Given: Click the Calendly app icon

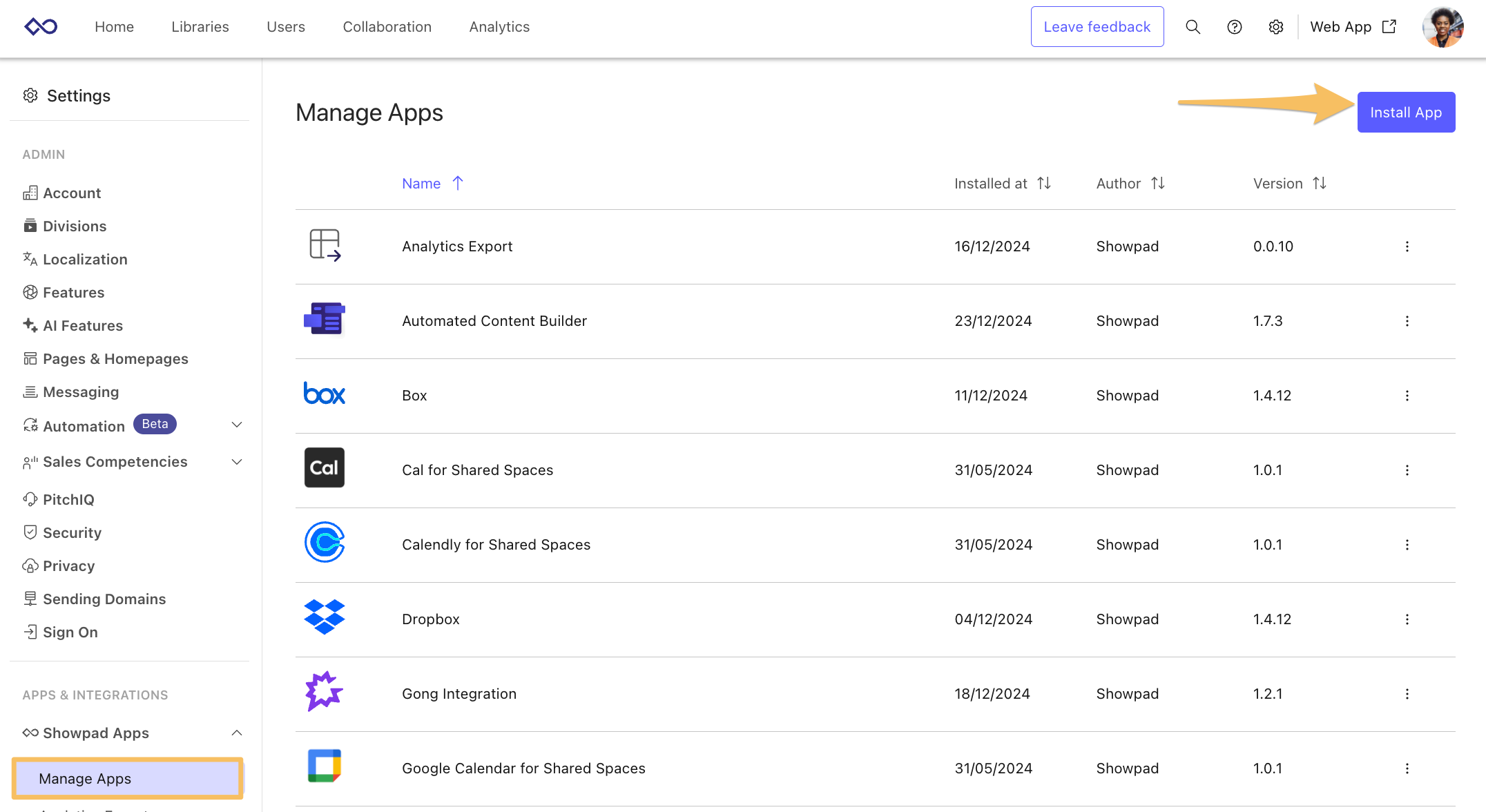Looking at the screenshot, I should tap(325, 542).
